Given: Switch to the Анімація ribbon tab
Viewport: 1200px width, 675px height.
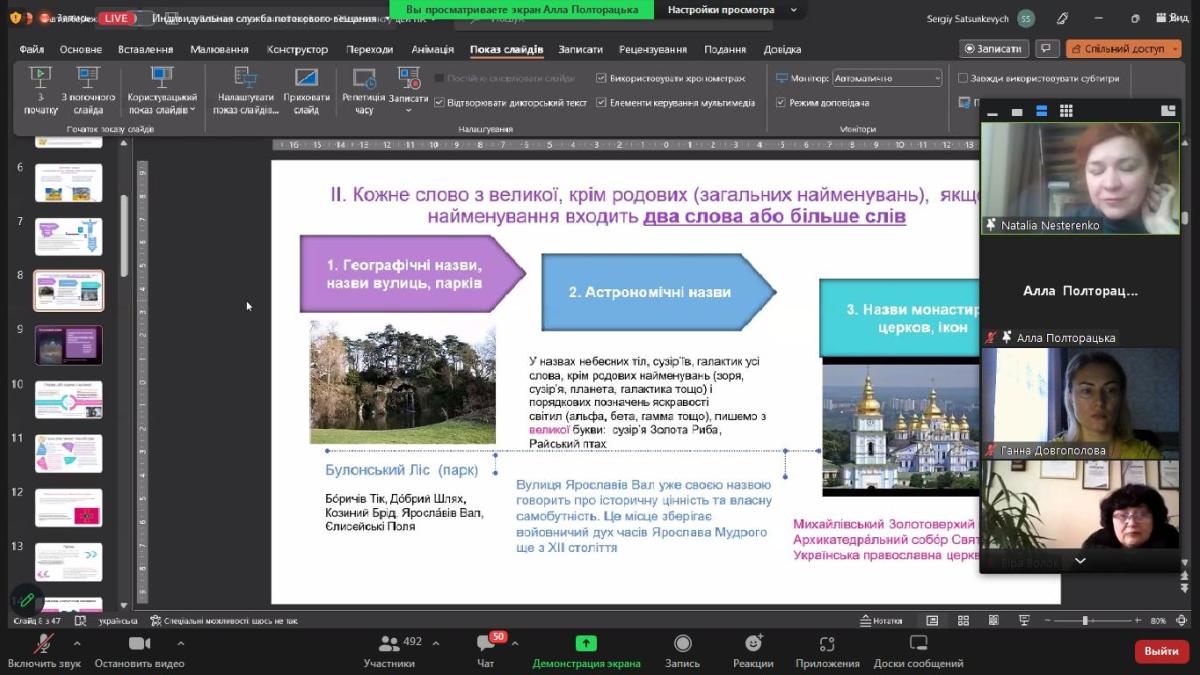Looking at the screenshot, I should (432, 49).
